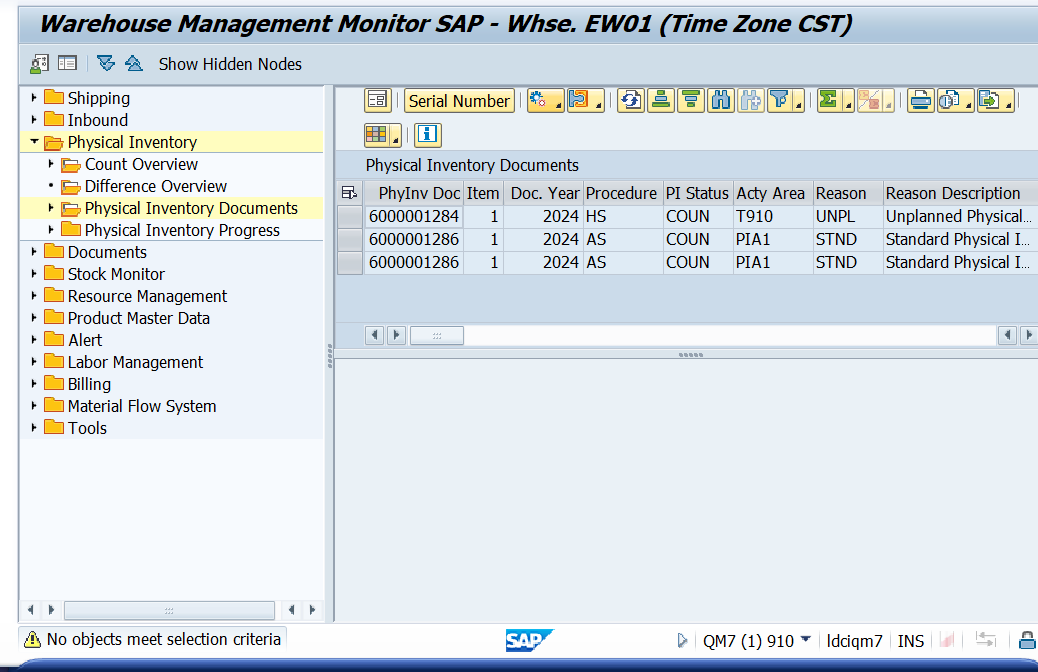Sort the list in descending order
The image size is (1038, 672).
tap(690, 101)
